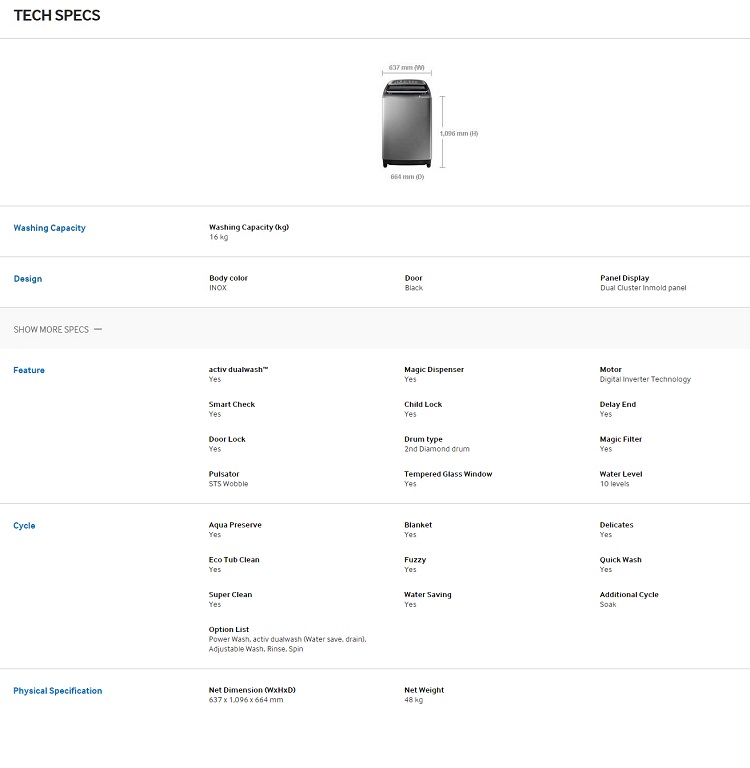Click the Delay End spec label
Screen dimensions: 750x768
click(618, 405)
